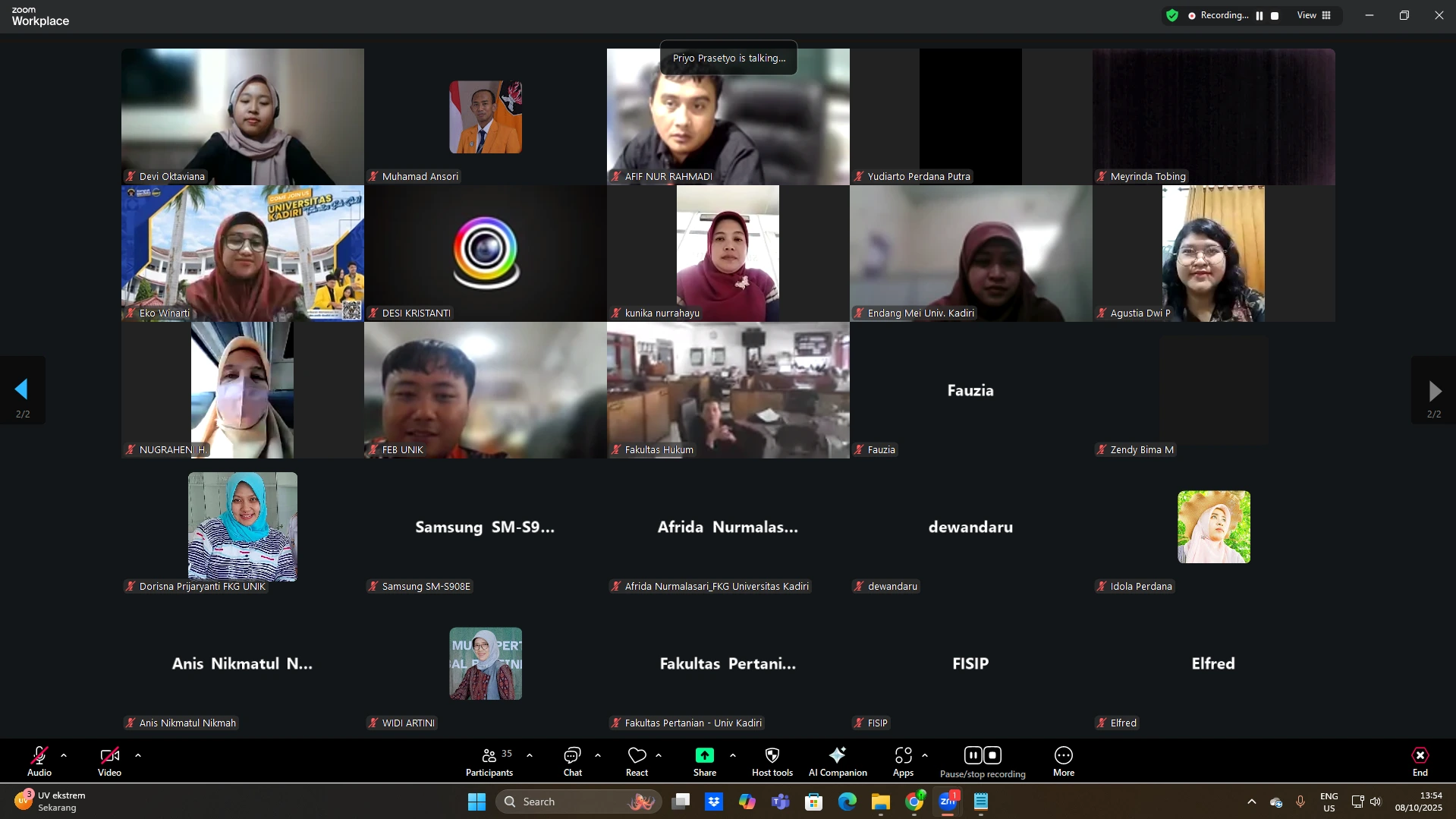Expand the Participants options chevron

pos(530,755)
